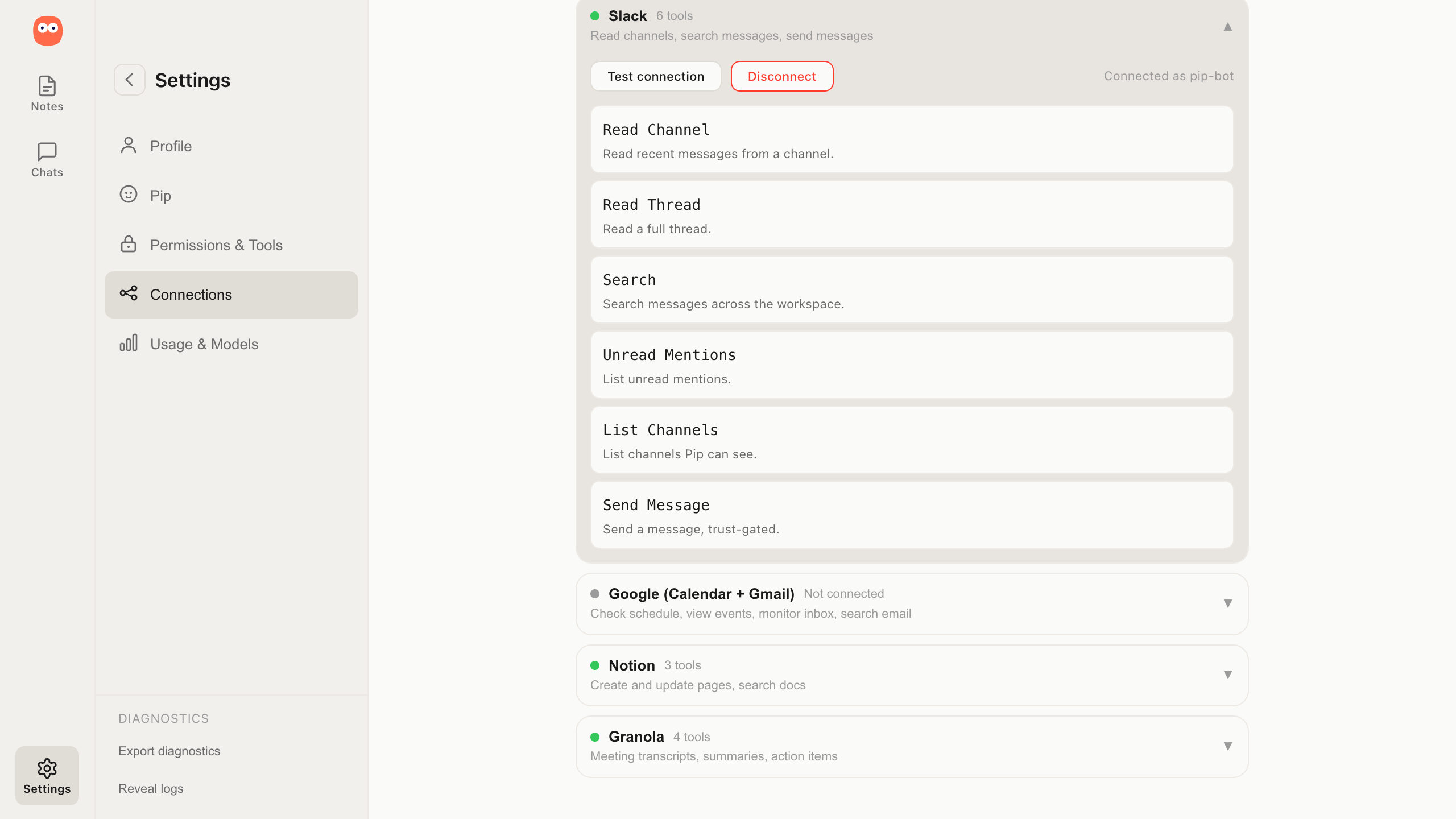
Task: Click the gray status dot beside Google
Action: point(595,594)
